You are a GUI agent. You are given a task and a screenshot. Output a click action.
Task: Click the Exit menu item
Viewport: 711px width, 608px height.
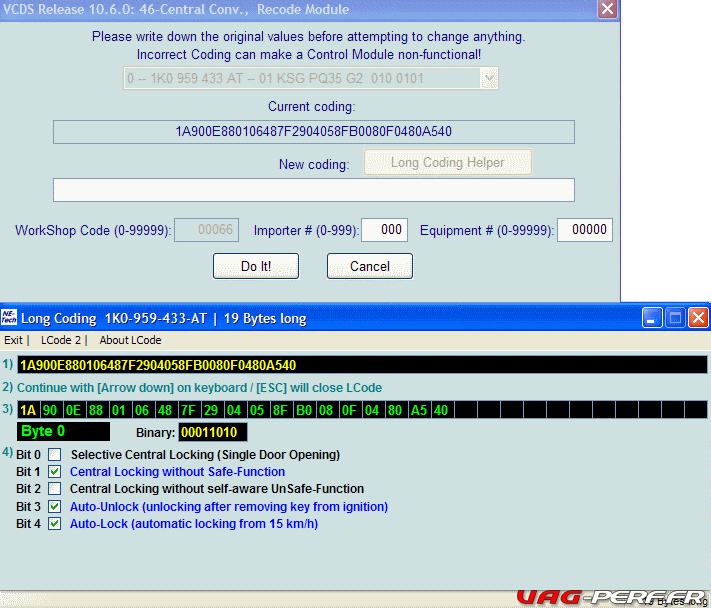[x=13, y=340]
